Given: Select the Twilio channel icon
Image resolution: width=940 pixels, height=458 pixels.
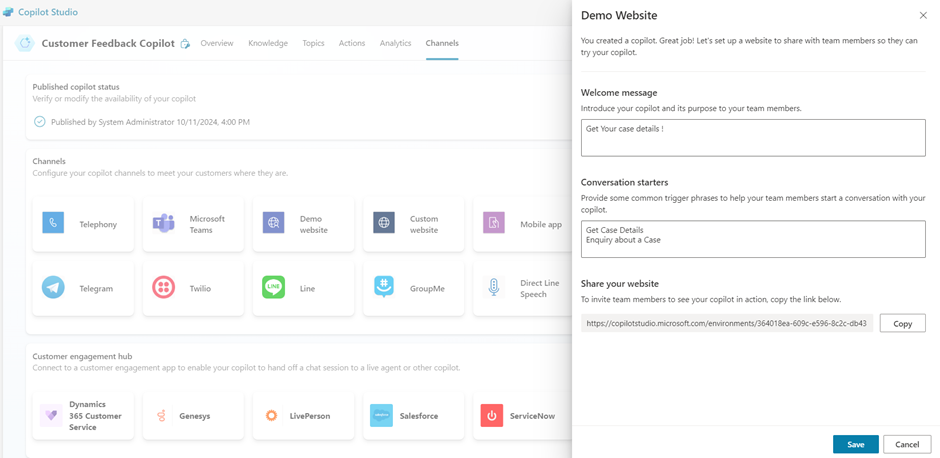Looking at the screenshot, I should coord(163,287).
